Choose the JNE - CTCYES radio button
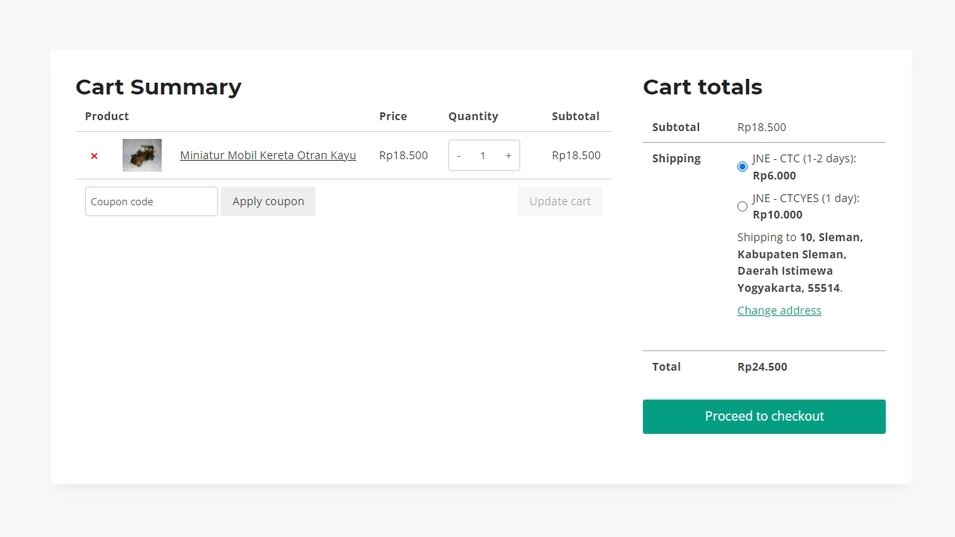The width and height of the screenshot is (955, 537). tap(742, 207)
